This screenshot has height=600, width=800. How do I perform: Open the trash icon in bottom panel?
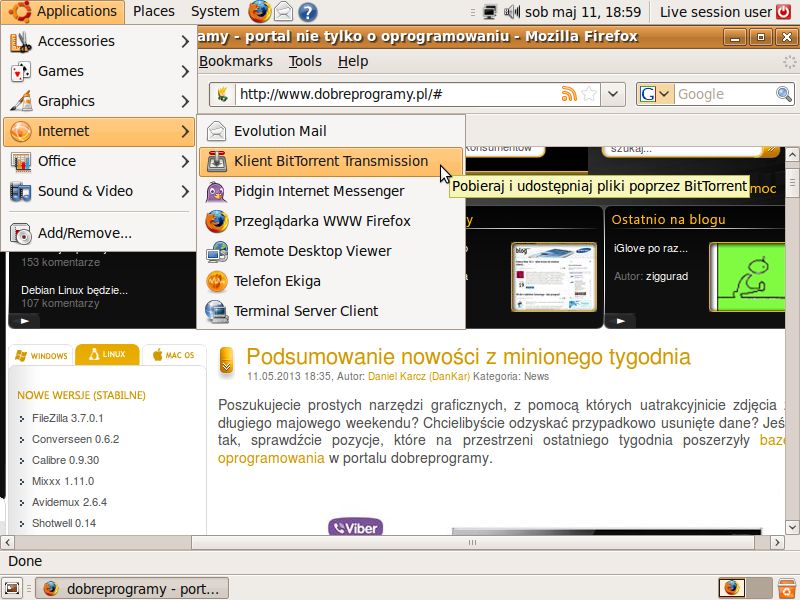pyautogui.click(x=788, y=588)
